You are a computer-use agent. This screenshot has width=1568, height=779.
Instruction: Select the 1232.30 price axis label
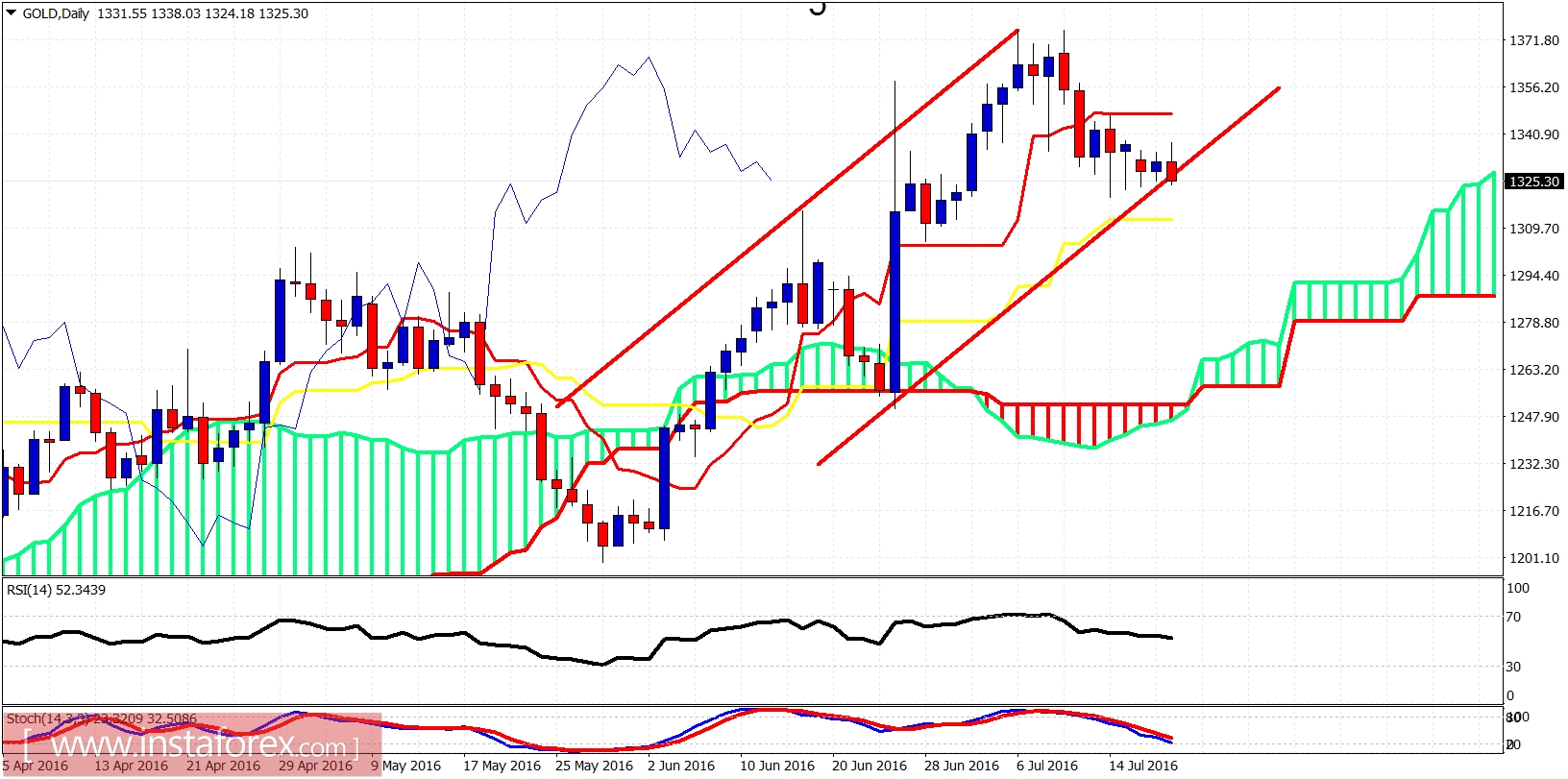point(1534,464)
